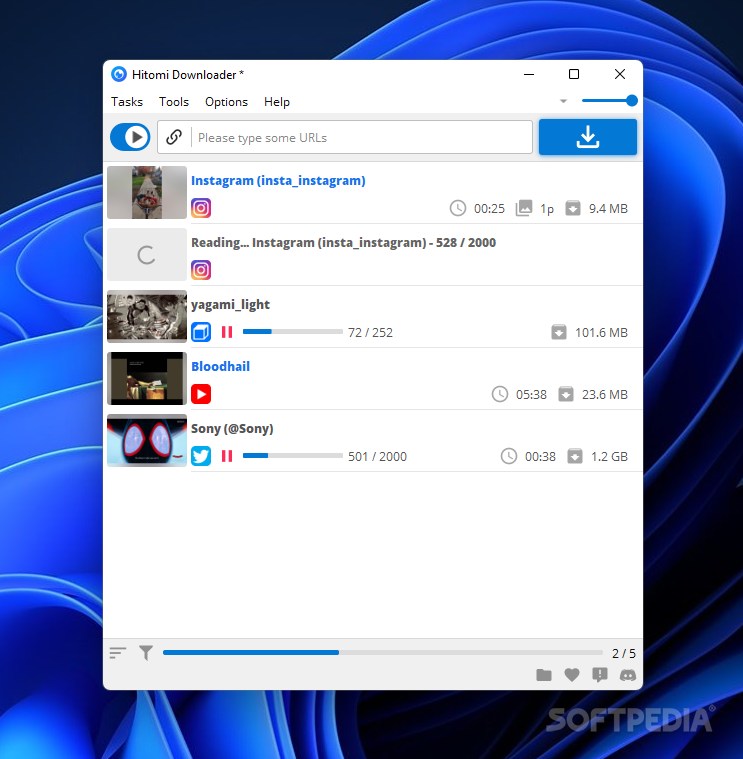This screenshot has width=743, height=759.
Task: Open the Discord icon
Action: [x=628, y=675]
